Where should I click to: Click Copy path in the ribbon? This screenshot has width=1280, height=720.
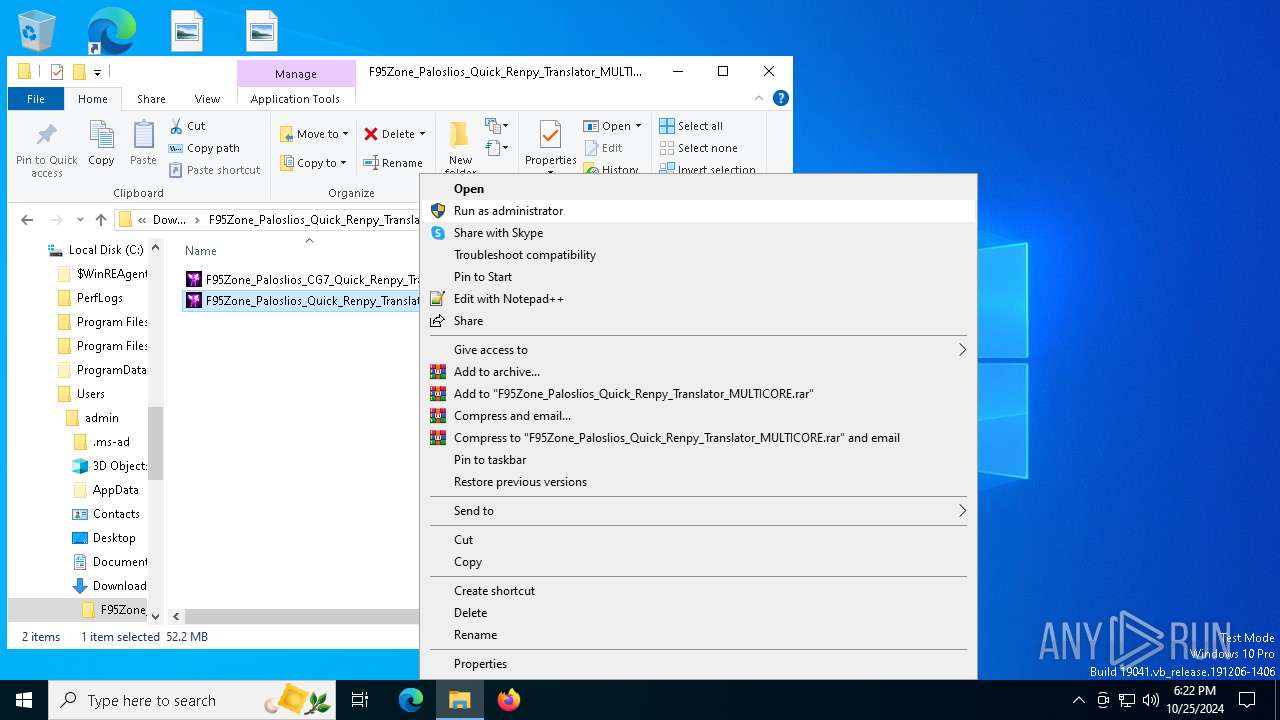click(x=204, y=148)
